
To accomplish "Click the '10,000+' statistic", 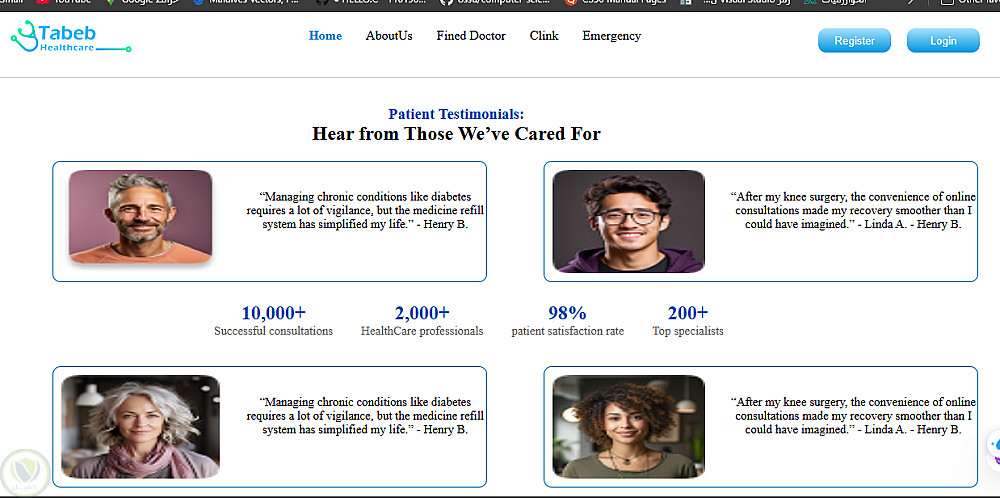I will pyautogui.click(x=274, y=313).
